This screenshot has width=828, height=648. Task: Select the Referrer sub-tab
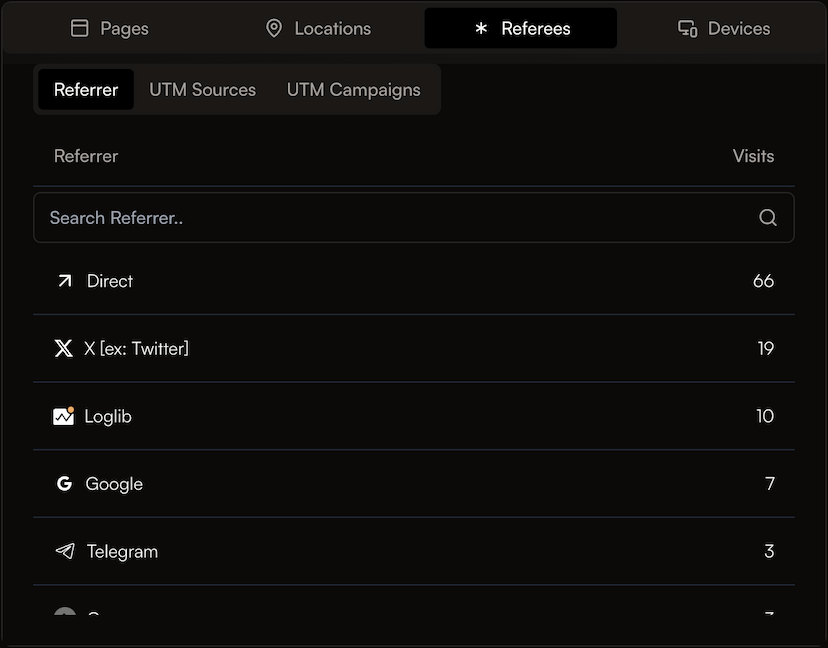point(86,89)
